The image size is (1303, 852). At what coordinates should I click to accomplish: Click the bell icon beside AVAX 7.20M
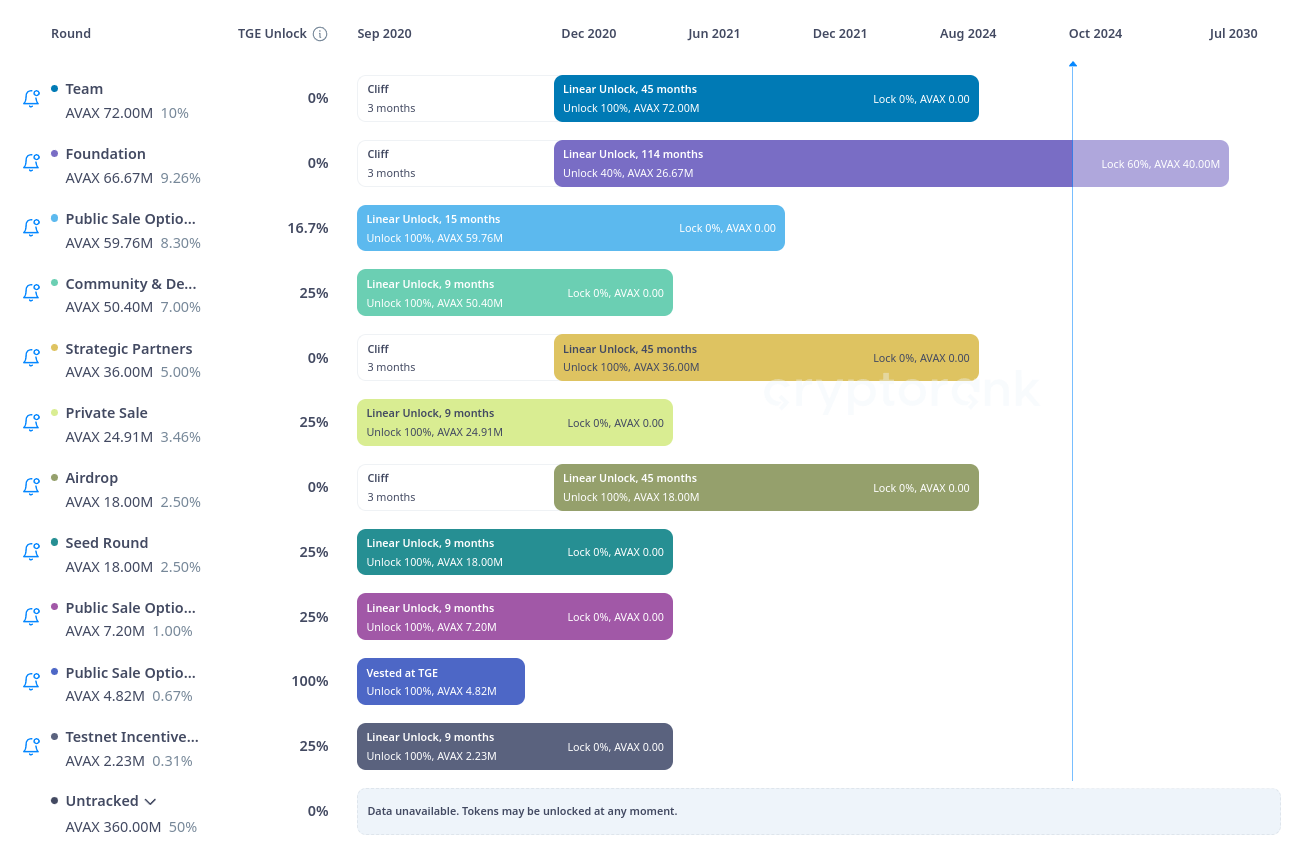point(31,617)
